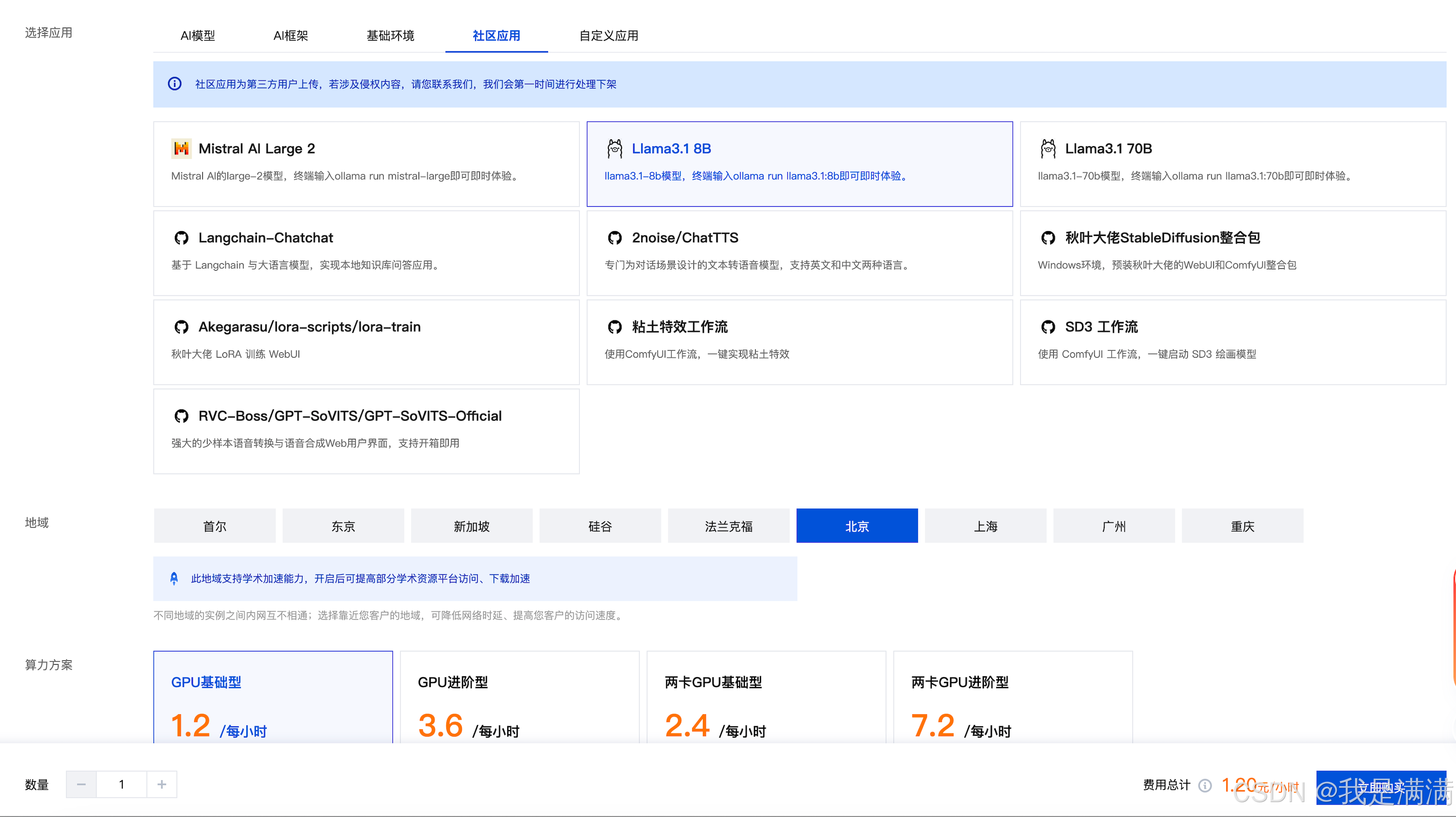This screenshot has width=1456, height=817.
Task: Click GitHub icon beside Langchain-Chatchat
Action: click(x=181, y=238)
